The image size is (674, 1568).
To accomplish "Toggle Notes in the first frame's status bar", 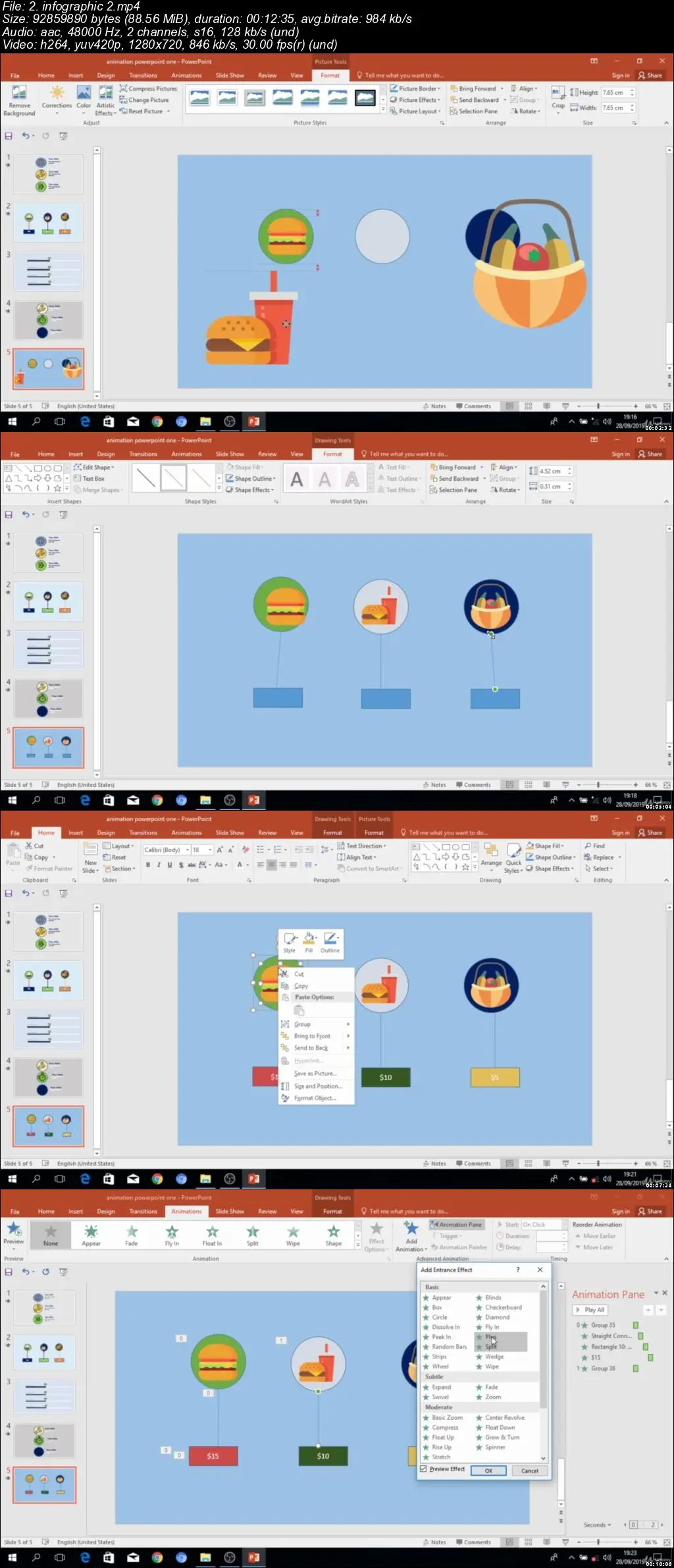I will click(434, 406).
